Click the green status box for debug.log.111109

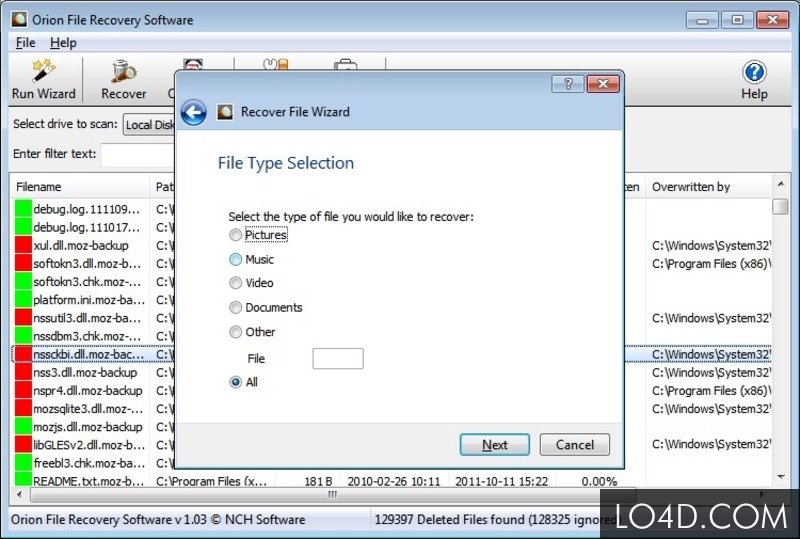click(x=23, y=209)
